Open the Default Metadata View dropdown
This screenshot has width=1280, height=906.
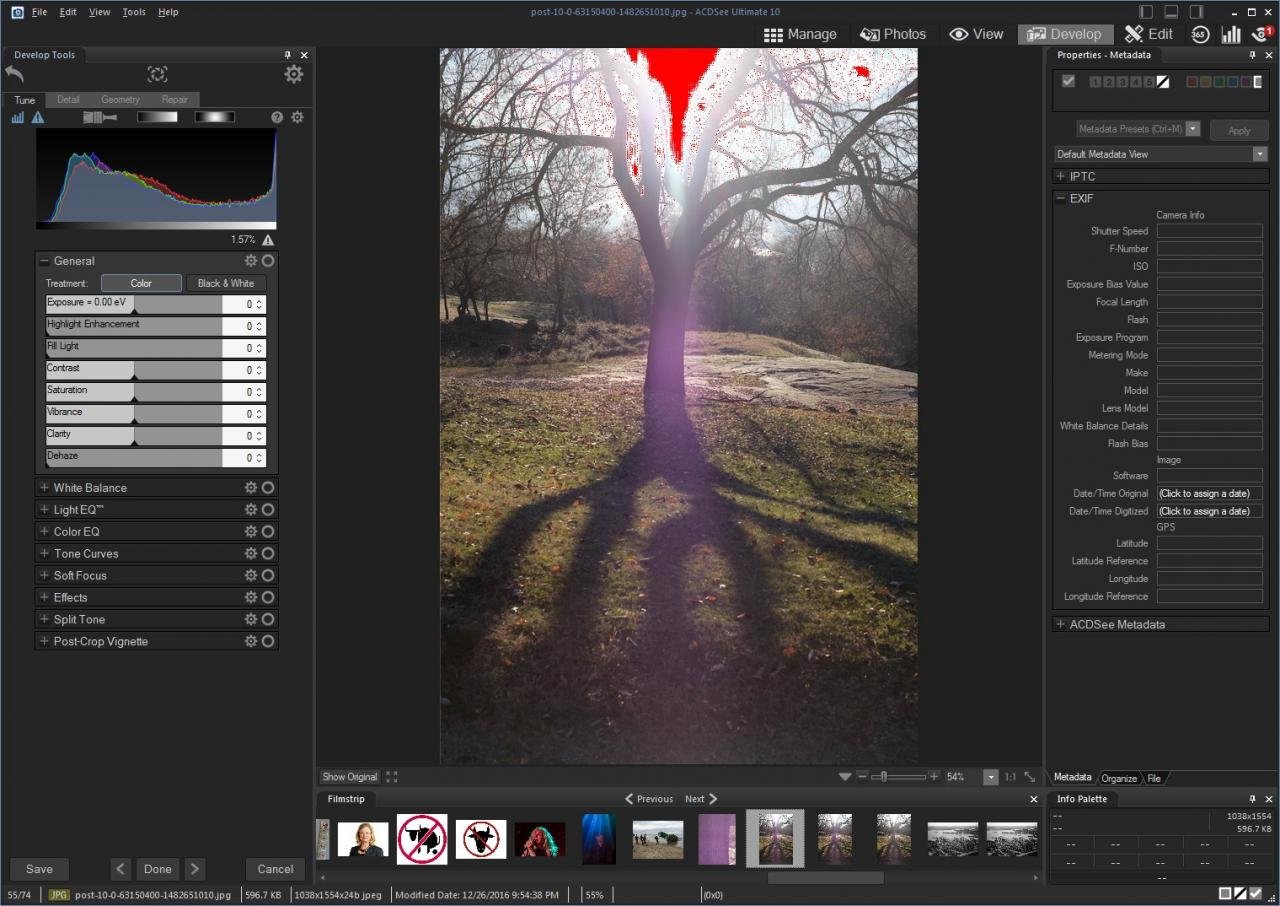1259,154
